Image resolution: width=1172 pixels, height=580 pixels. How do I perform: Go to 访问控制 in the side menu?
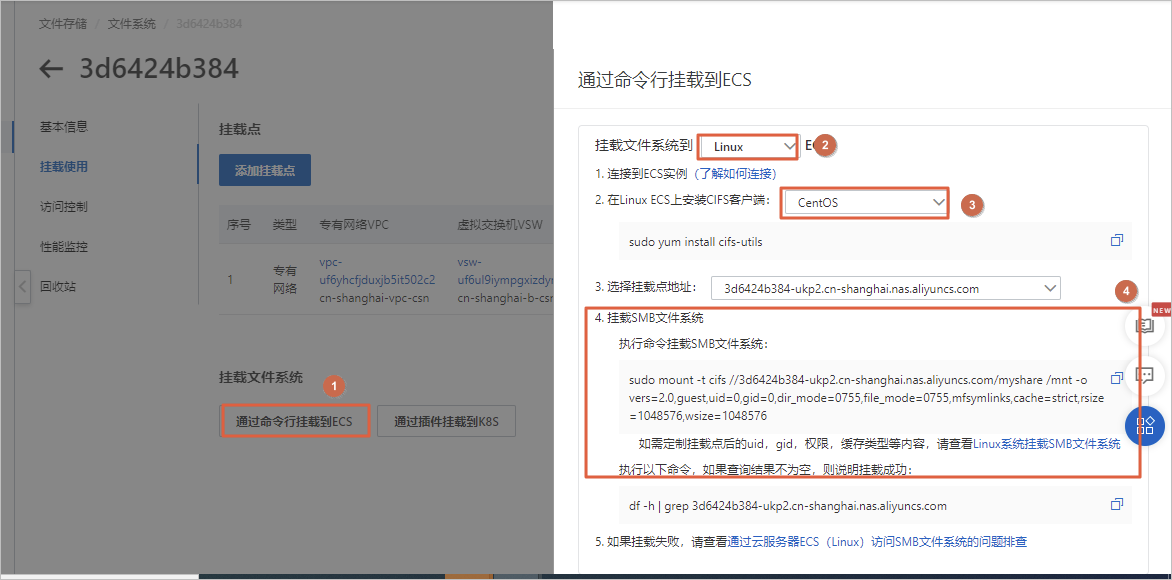pyautogui.click(x=64, y=207)
